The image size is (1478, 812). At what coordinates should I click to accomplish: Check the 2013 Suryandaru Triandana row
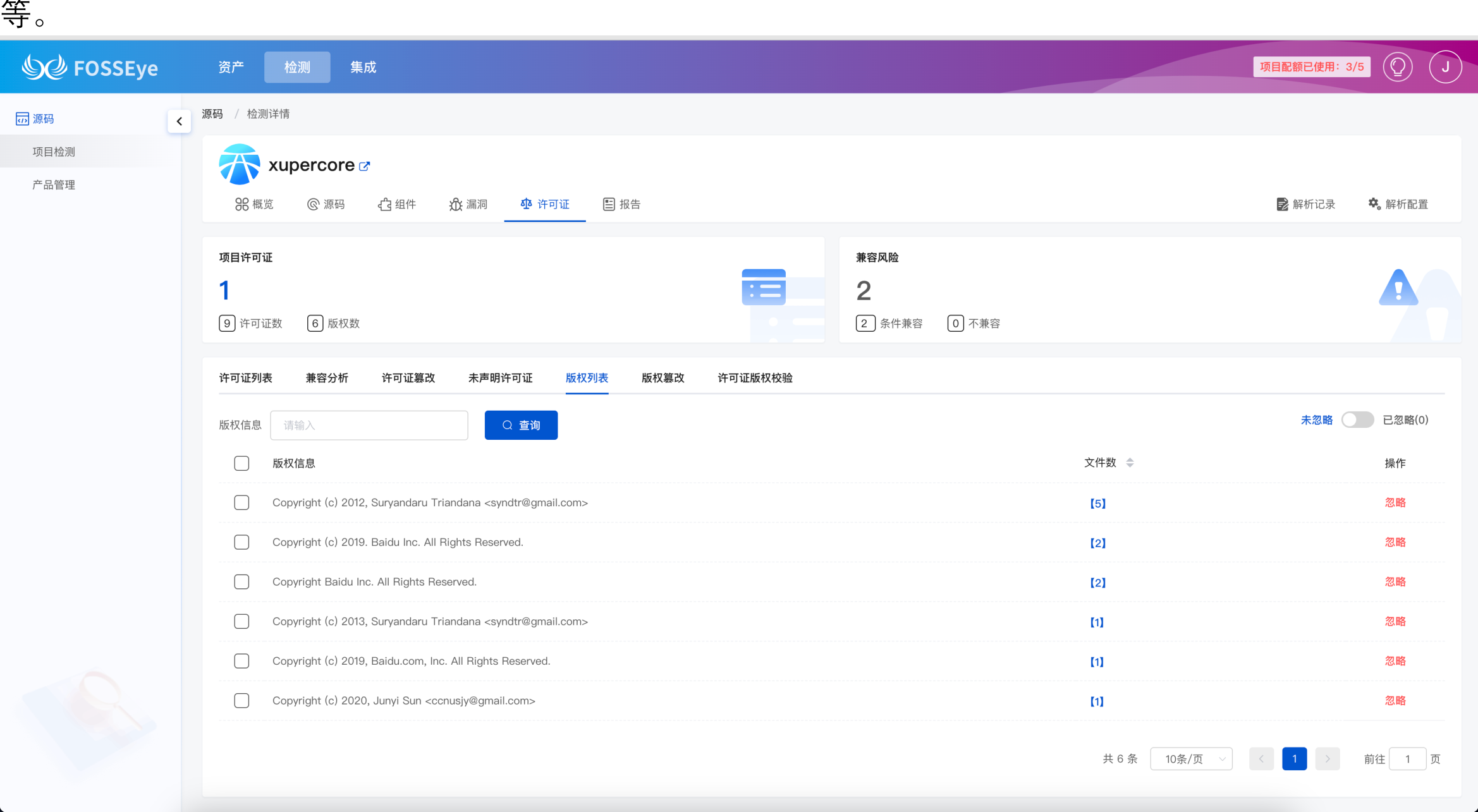point(241,622)
